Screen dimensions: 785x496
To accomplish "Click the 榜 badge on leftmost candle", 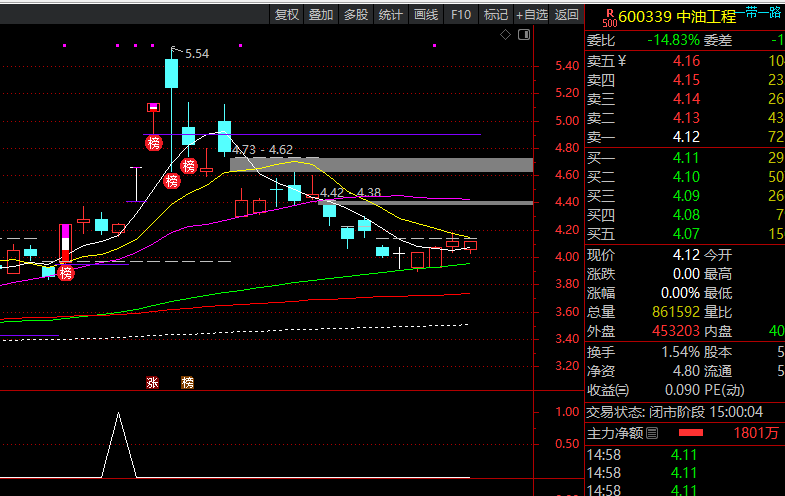I will [x=66, y=273].
